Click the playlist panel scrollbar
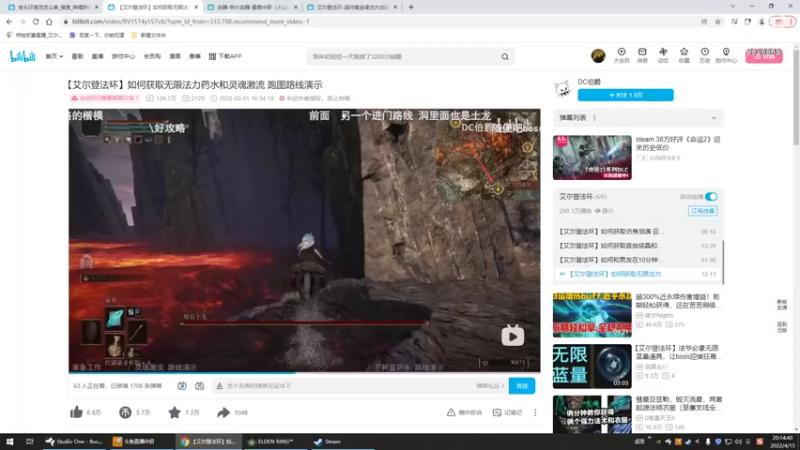This screenshot has height=450, width=800. [723, 263]
